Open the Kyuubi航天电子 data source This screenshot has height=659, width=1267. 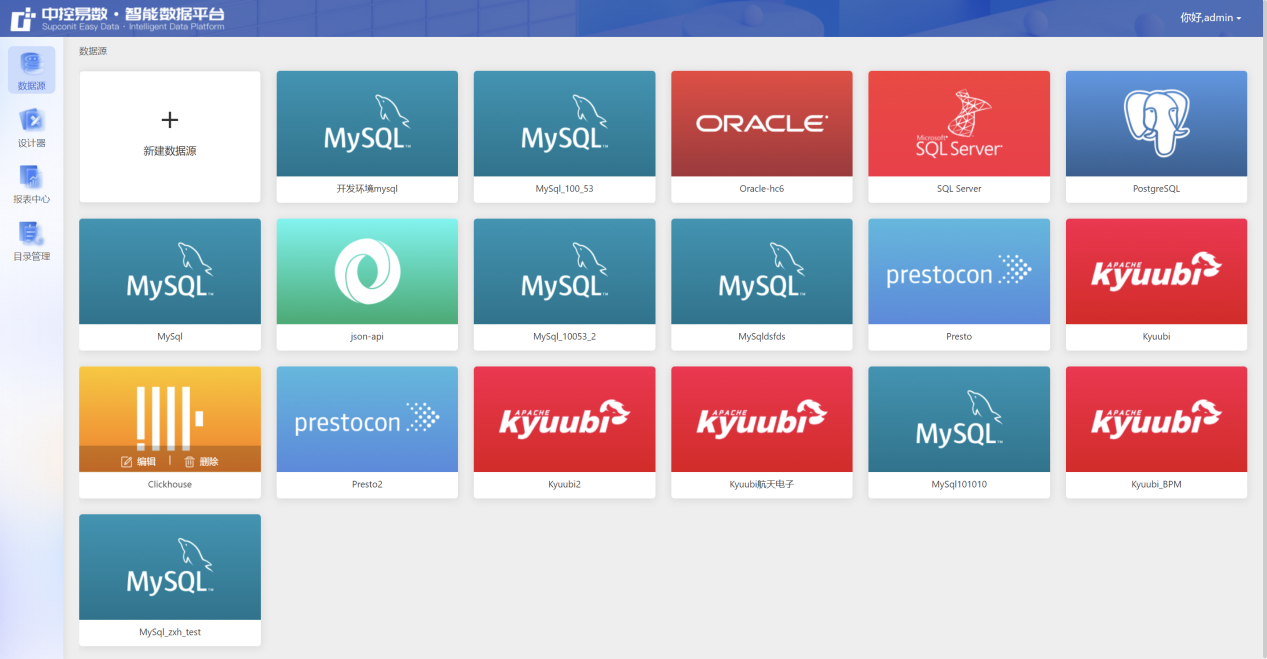click(x=761, y=432)
